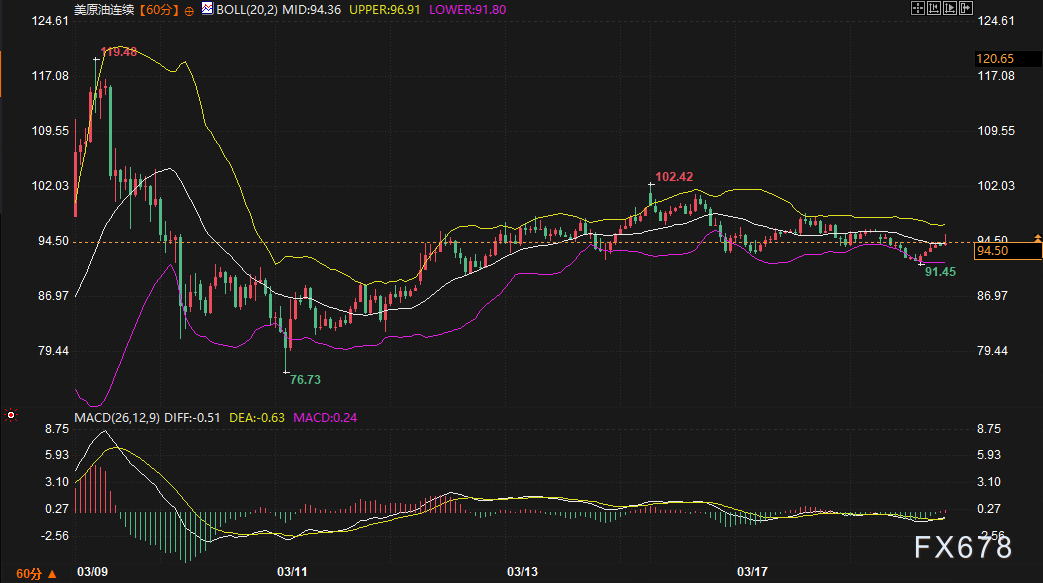Click the jump-to-start chart range icon
This screenshot has width=1043, height=583.
[x=934, y=8]
